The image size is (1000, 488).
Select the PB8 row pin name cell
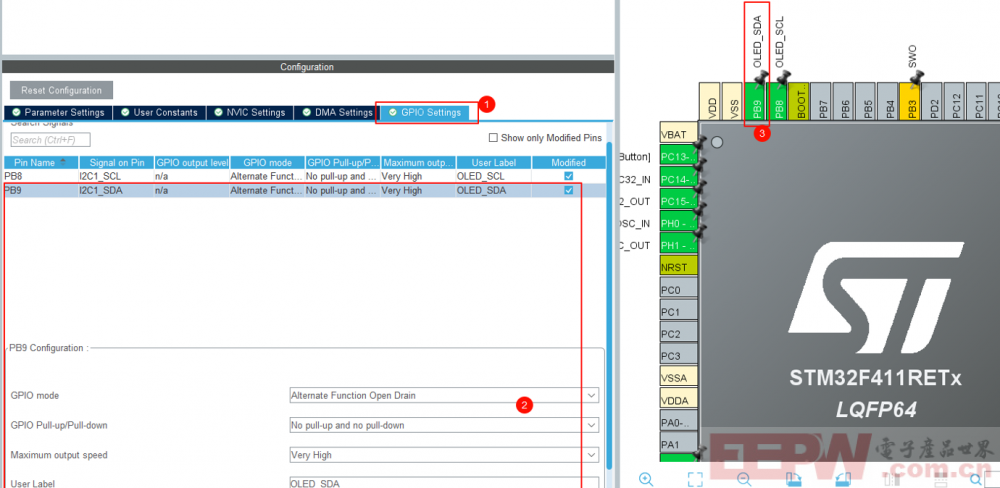[41, 176]
